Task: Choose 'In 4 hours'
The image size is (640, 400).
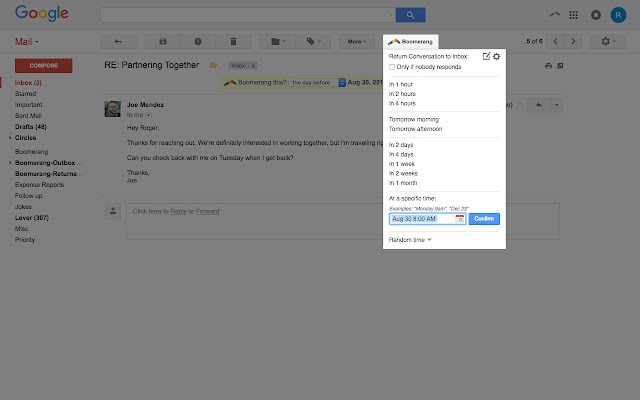Action: pyautogui.click(x=402, y=104)
